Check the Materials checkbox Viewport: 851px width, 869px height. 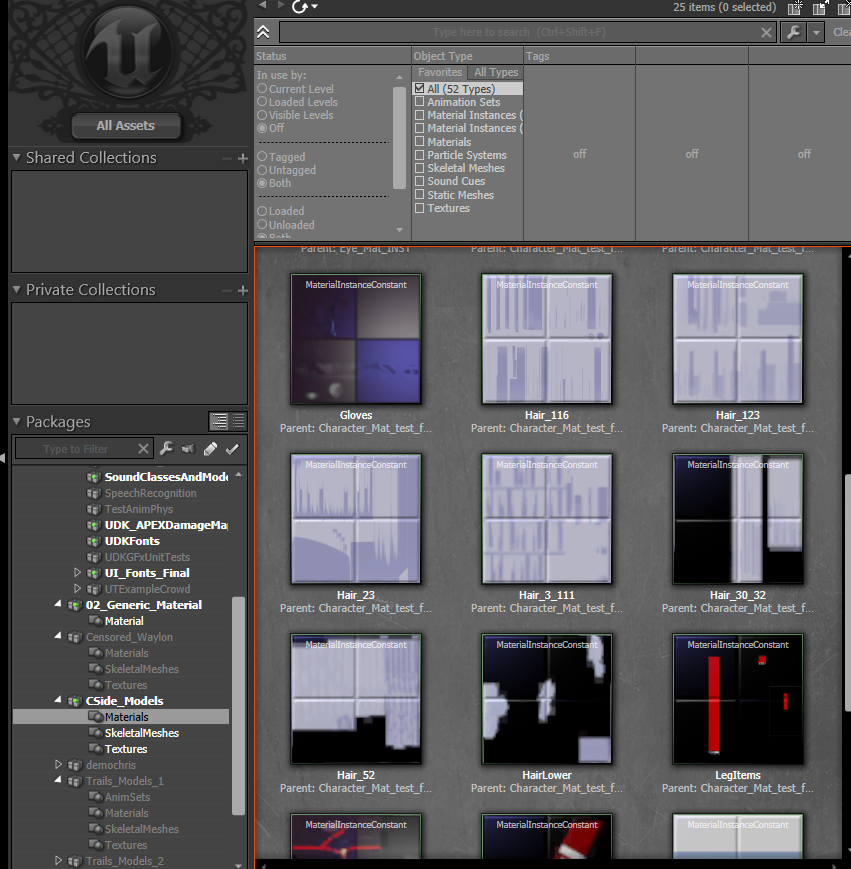pos(419,142)
